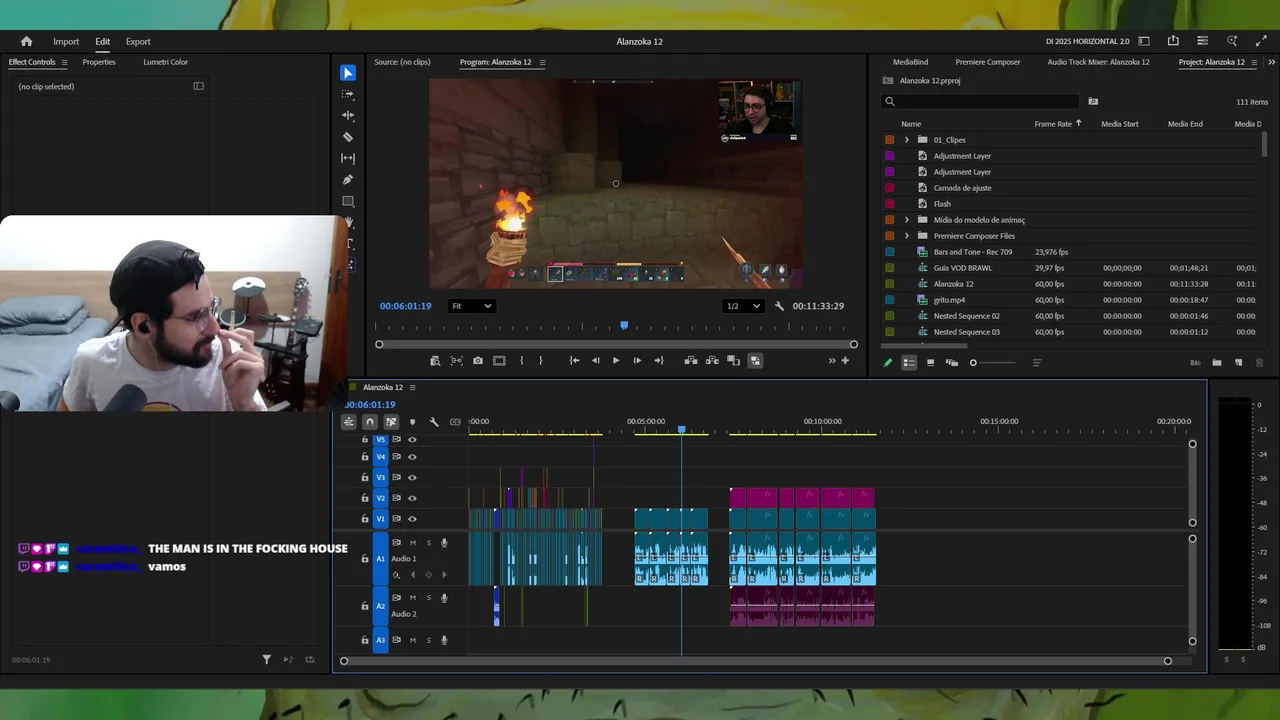This screenshot has width=1280, height=720.
Task: Switch to the Properties panel tab
Action: [99, 62]
